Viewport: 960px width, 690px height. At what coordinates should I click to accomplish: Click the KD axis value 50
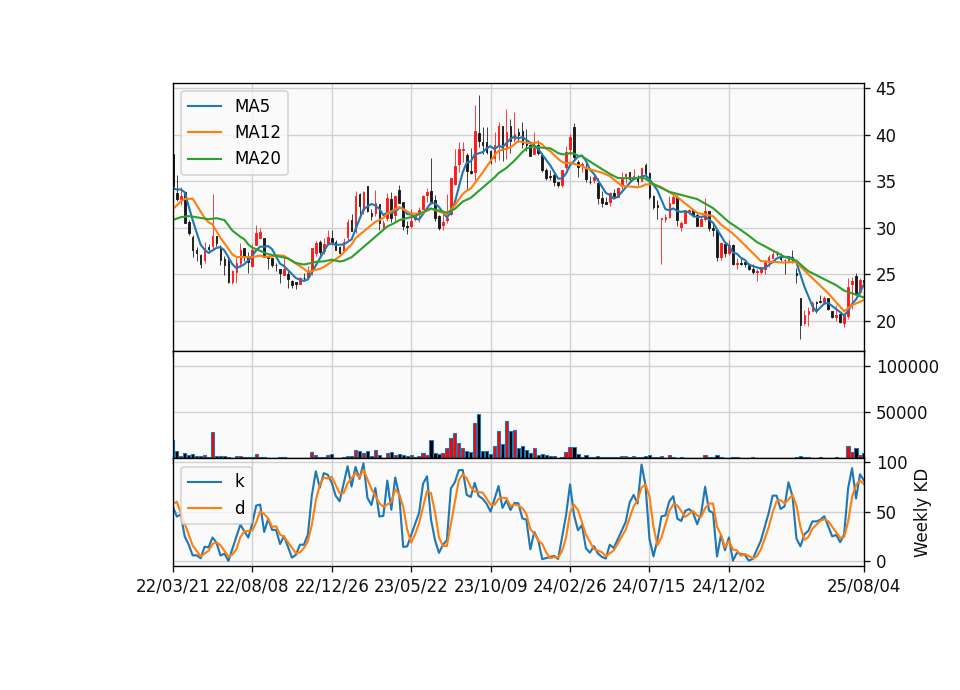coord(885,513)
